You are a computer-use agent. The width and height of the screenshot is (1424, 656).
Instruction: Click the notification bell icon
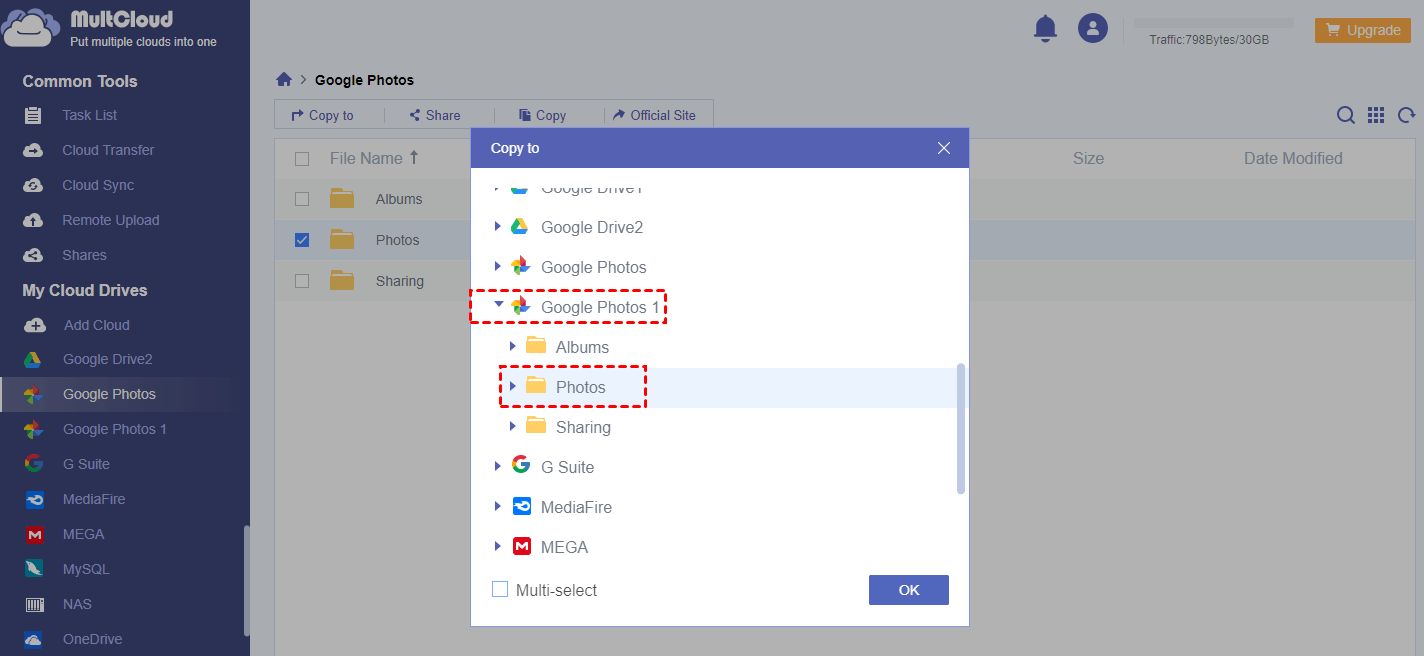tap(1045, 29)
